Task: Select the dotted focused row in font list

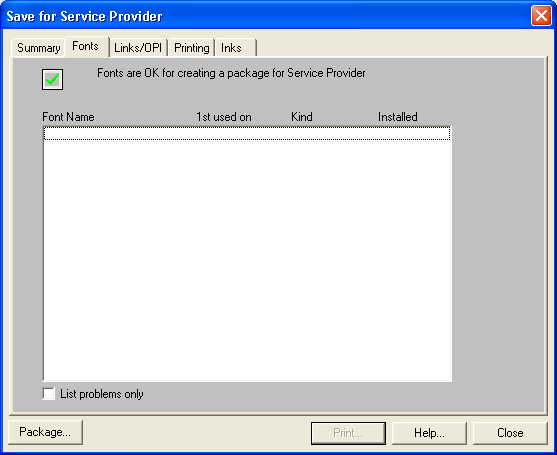Action: 247,134
